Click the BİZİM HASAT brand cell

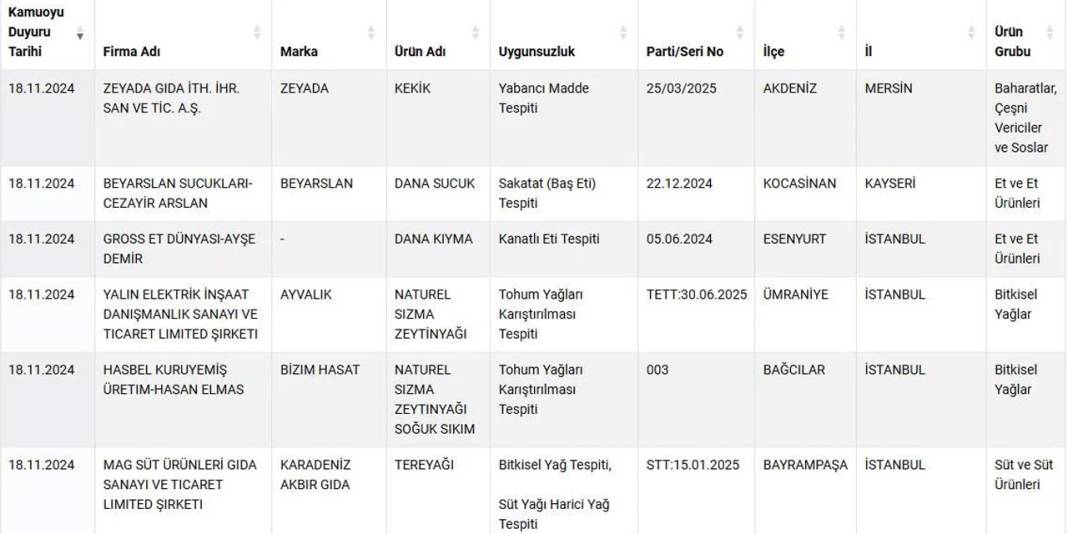[x=329, y=400]
